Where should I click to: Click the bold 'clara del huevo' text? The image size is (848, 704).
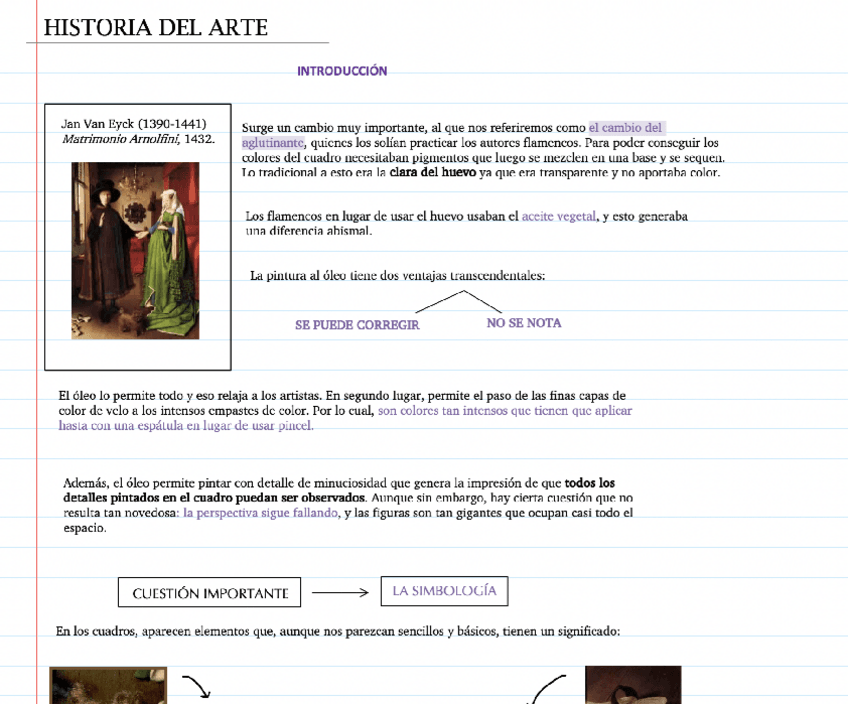[x=432, y=173]
